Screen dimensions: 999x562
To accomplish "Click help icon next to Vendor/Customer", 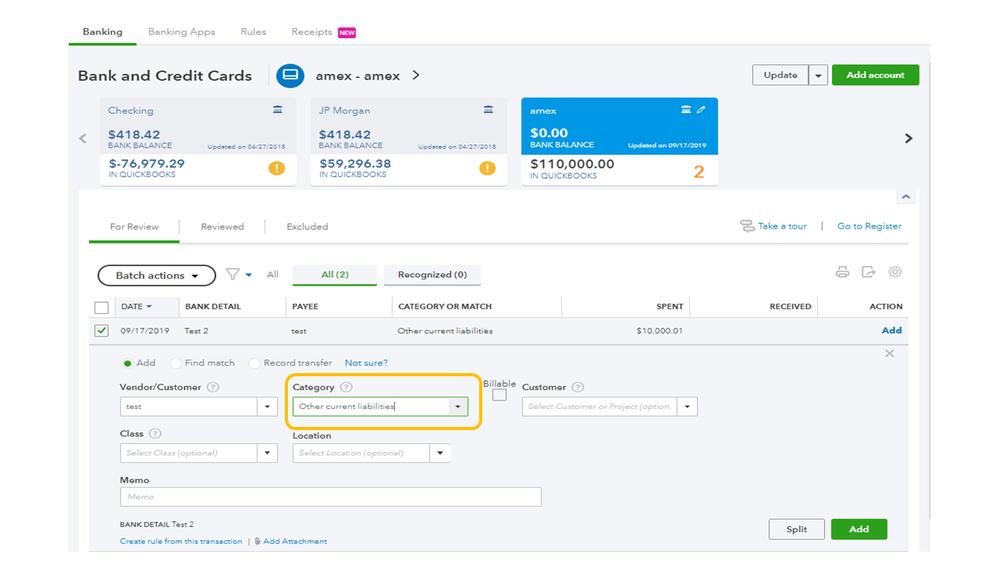I will point(213,387).
